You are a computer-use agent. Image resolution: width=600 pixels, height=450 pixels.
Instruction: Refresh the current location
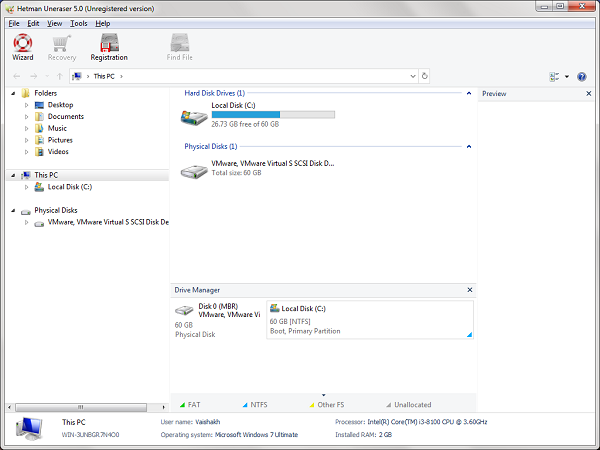pyautogui.click(x=424, y=76)
